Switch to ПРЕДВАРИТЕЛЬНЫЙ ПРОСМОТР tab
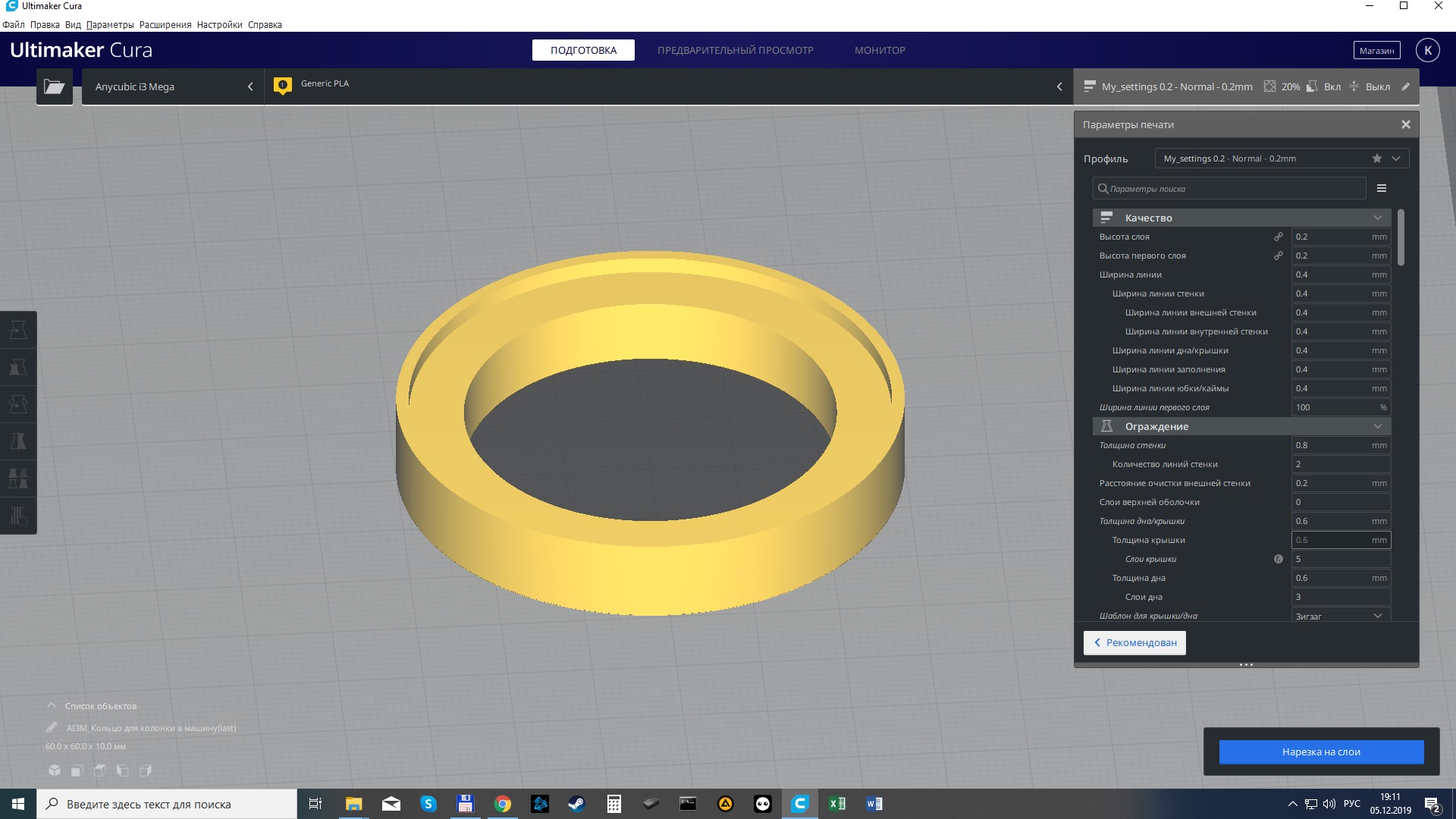The image size is (1456, 819). click(x=735, y=50)
